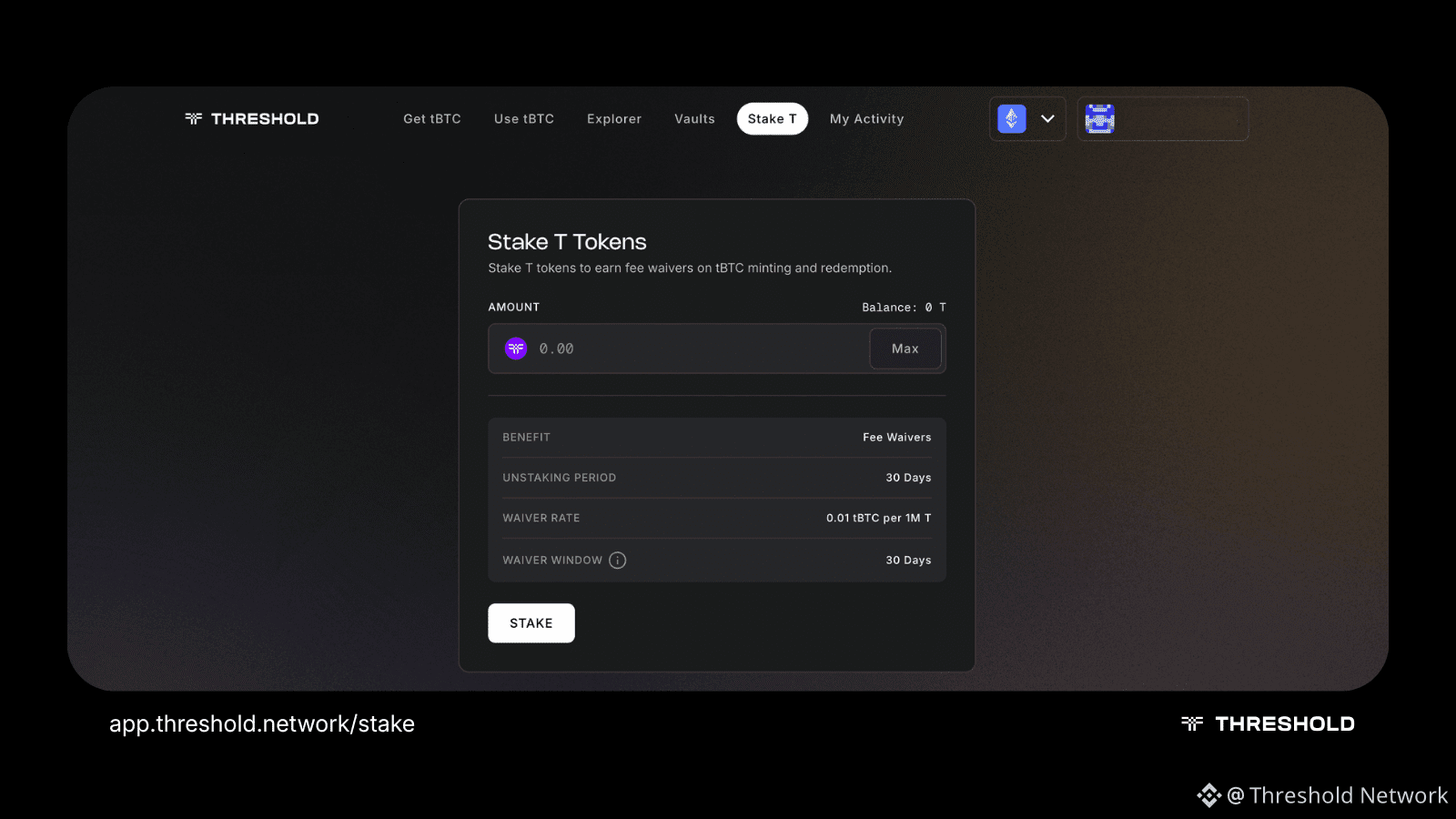Show Waiver Window info tooltip icon
The width and height of the screenshot is (1456, 819).
coord(618,561)
